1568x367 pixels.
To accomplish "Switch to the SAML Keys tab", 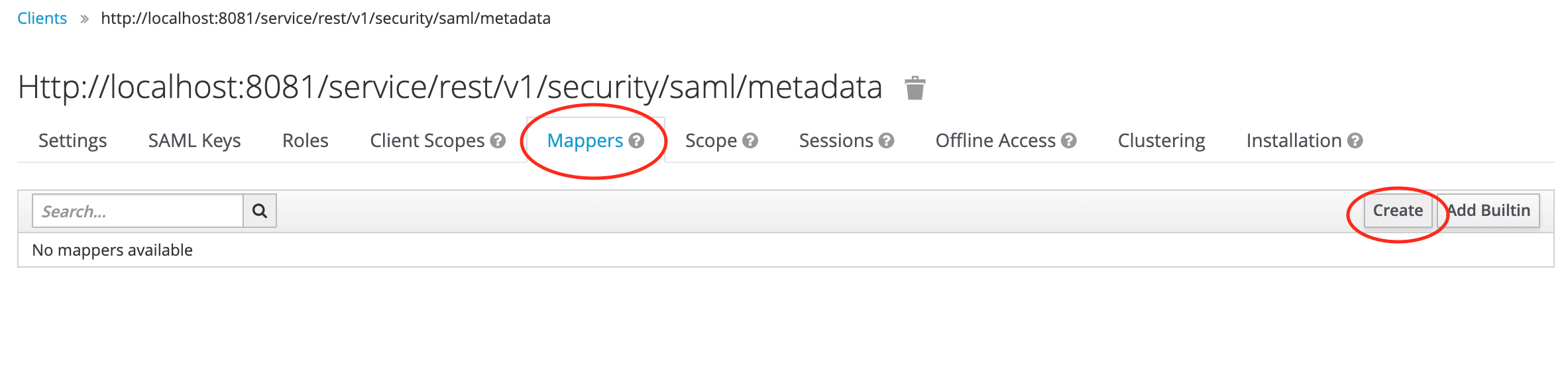I will tap(194, 140).
